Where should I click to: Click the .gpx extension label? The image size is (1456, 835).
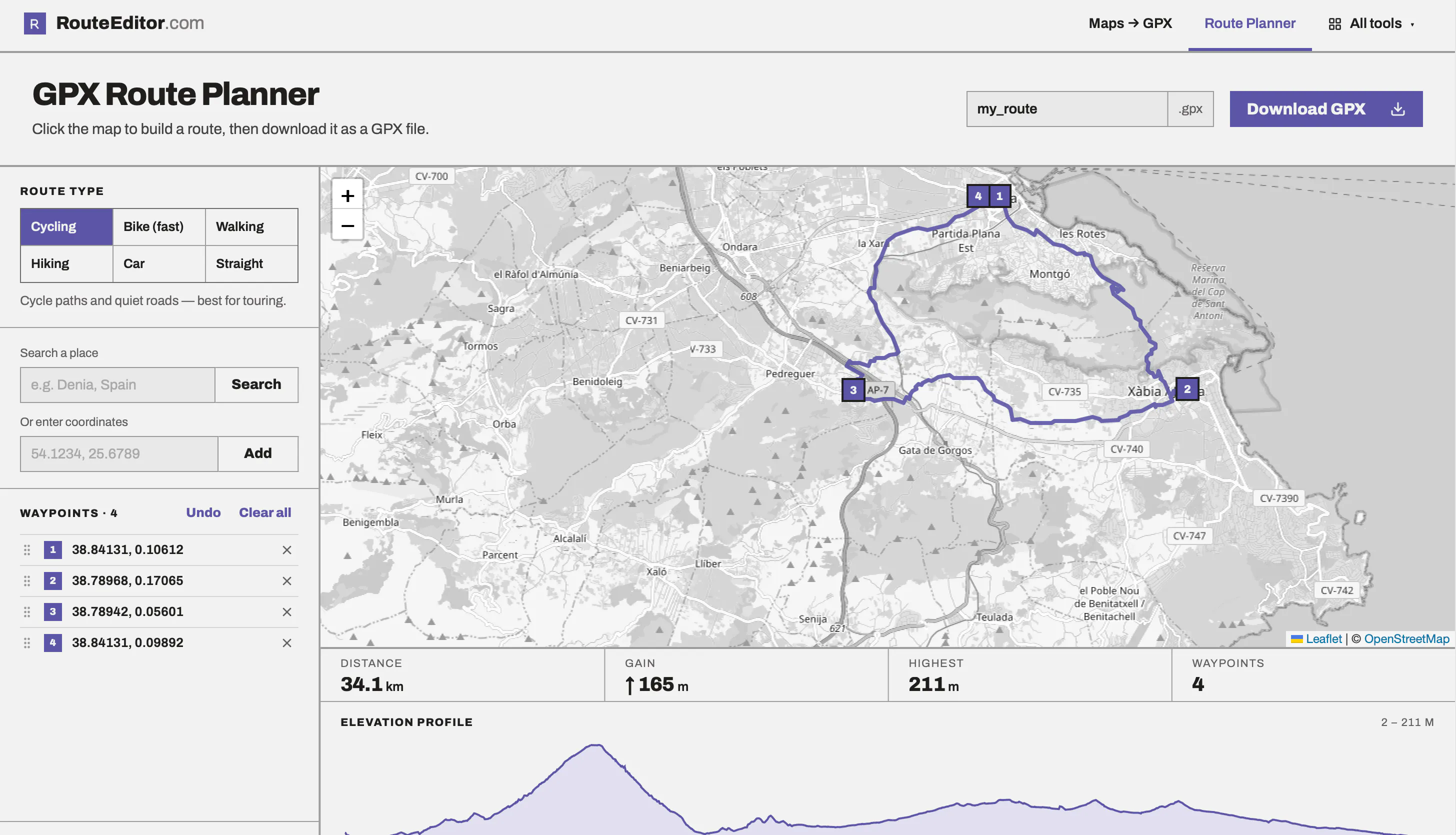tap(1190, 109)
